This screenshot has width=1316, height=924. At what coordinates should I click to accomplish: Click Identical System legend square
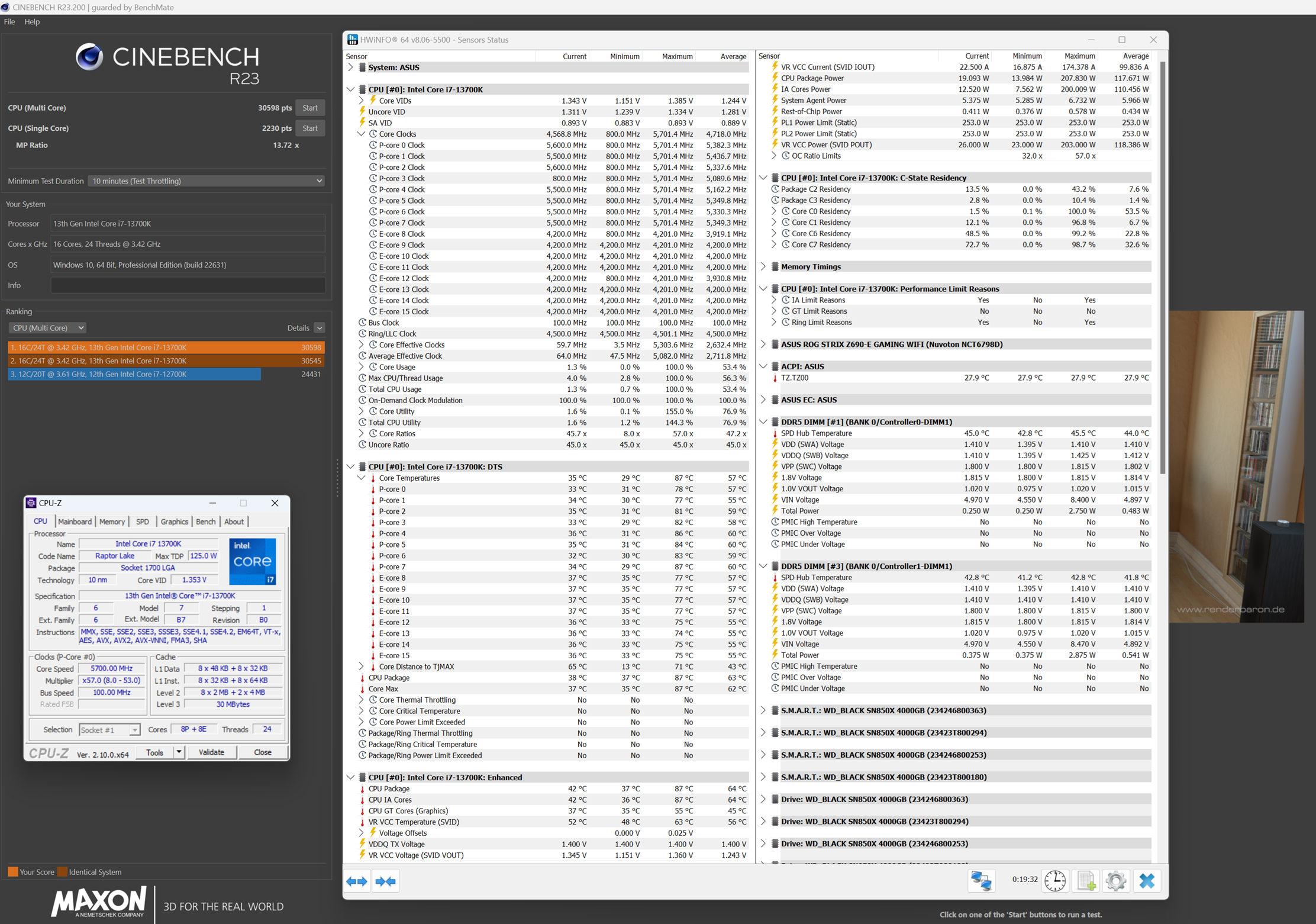pyautogui.click(x=62, y=872)
